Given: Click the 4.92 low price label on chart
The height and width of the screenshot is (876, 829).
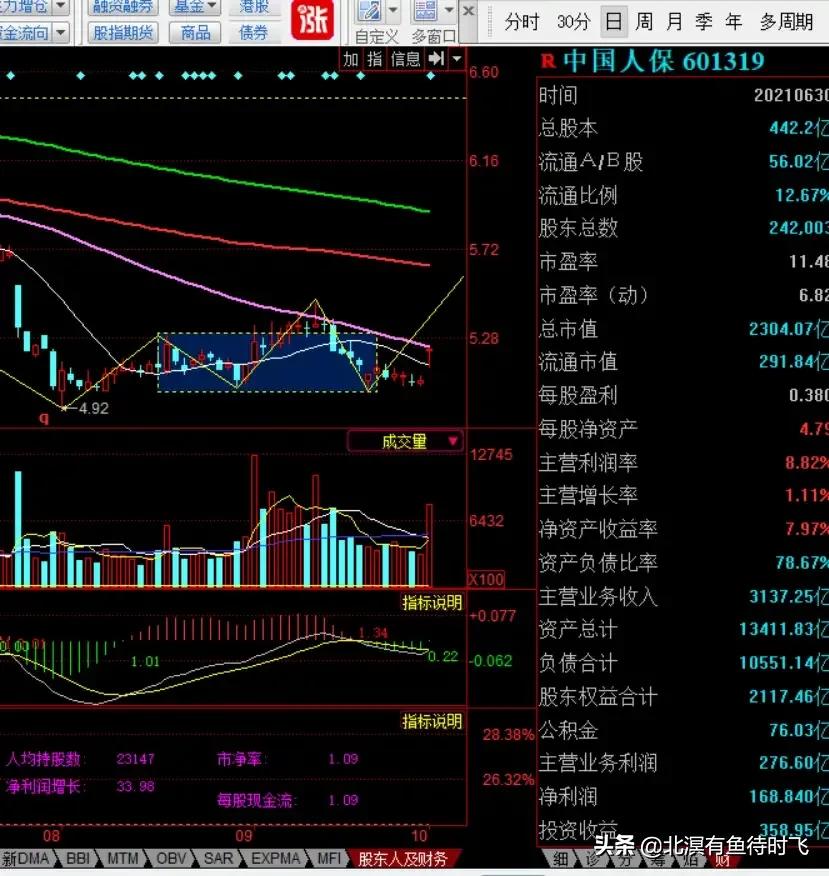Looking at the screenshot, I should (x=93, y=408).
